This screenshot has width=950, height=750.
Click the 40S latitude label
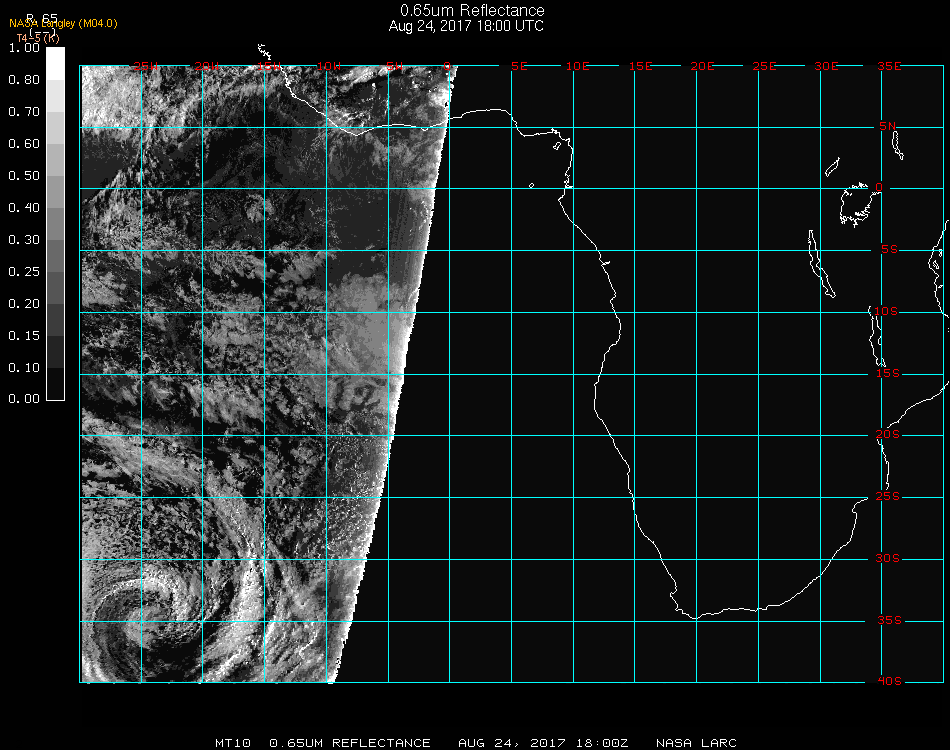(889, 682)
